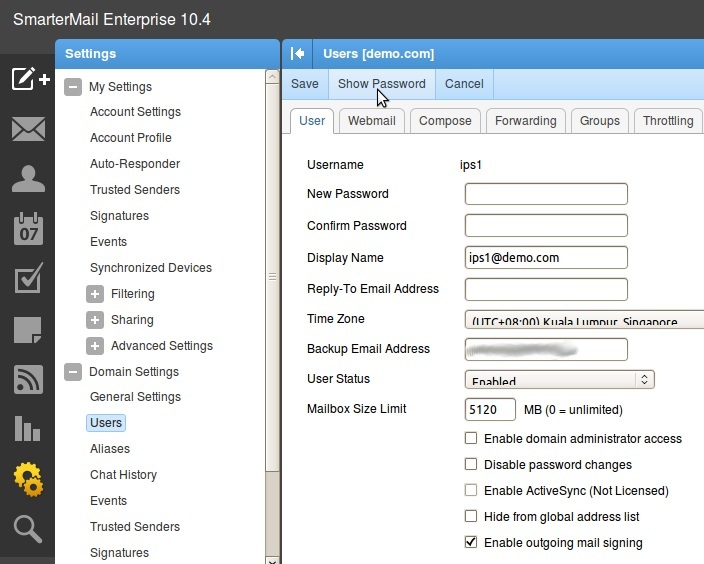
Task: Open the Calendar icon showing 07
Action: point(28,229)
